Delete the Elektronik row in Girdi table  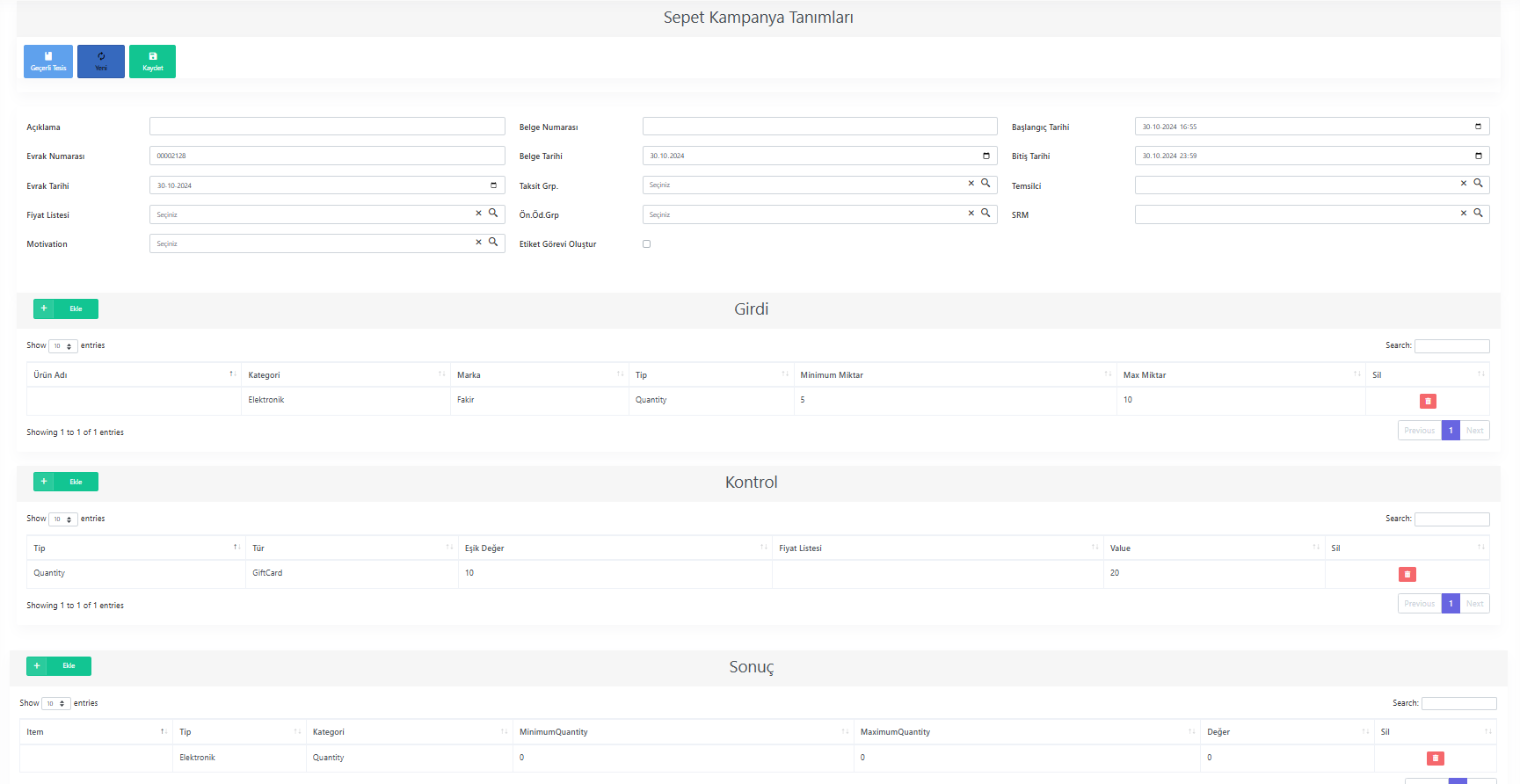[x=1428, y=401]
